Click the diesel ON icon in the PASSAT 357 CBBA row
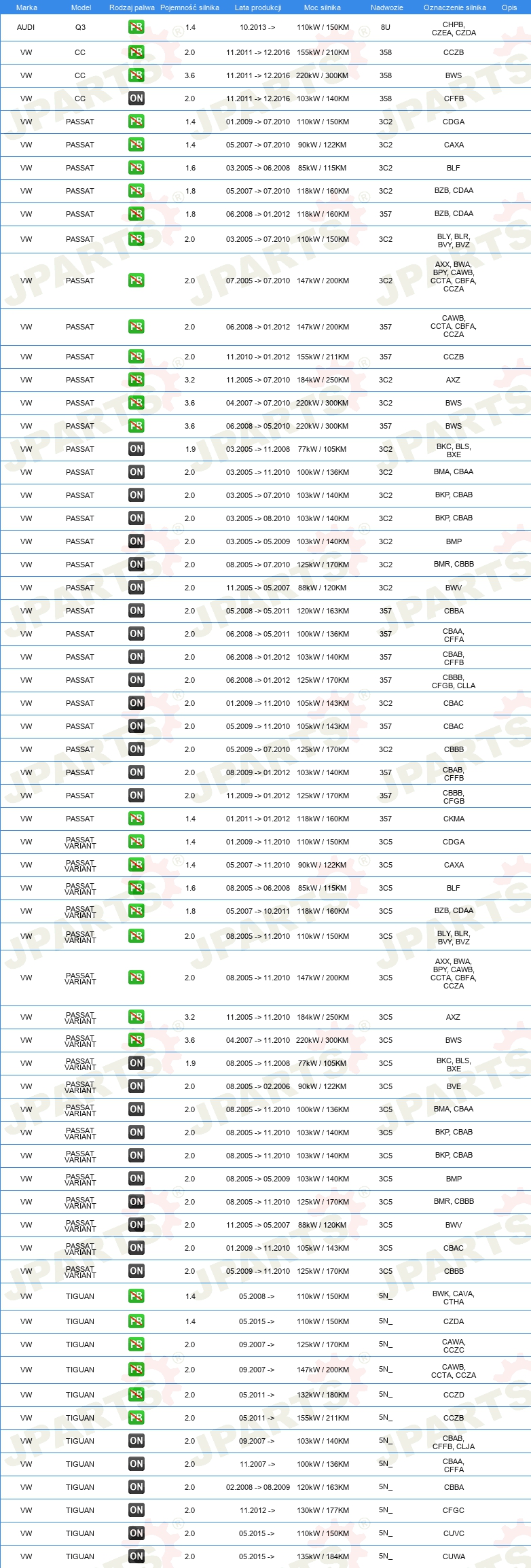The height and width of the screenshot is (1568, 531). tap(136, 611)
